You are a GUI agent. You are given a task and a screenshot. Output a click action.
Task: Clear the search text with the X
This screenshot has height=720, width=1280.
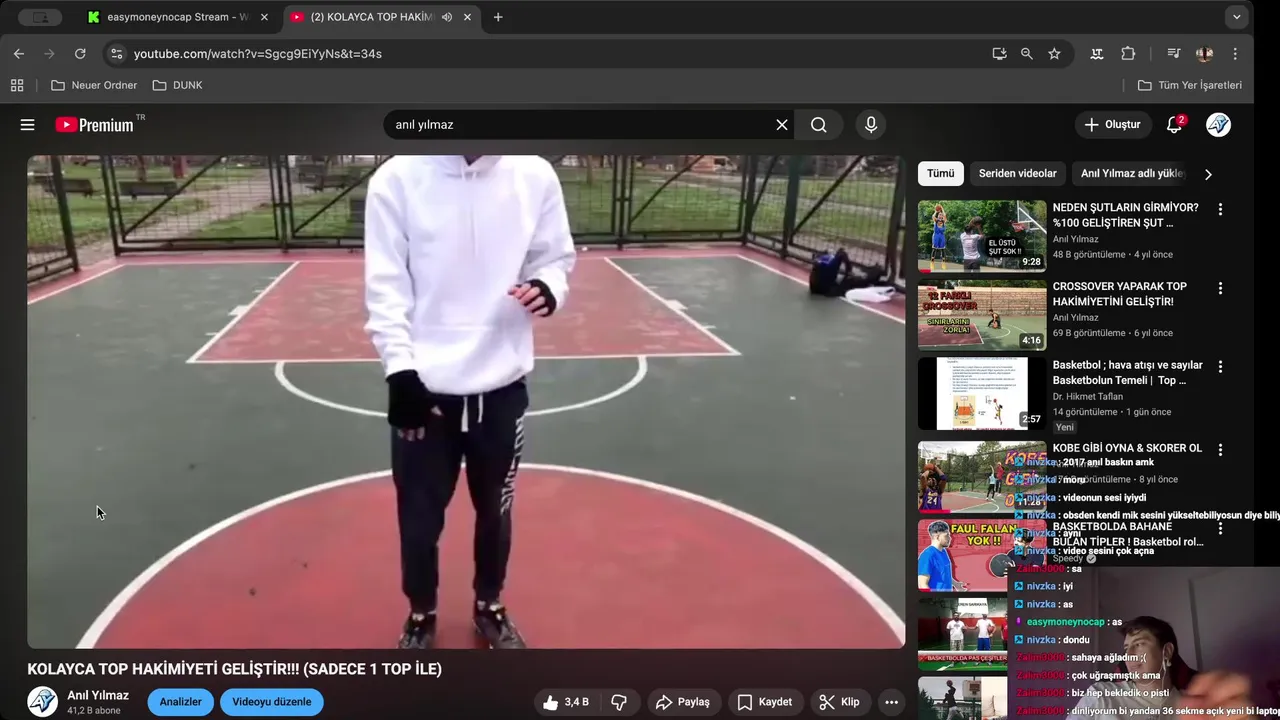(x=782, y=125)
